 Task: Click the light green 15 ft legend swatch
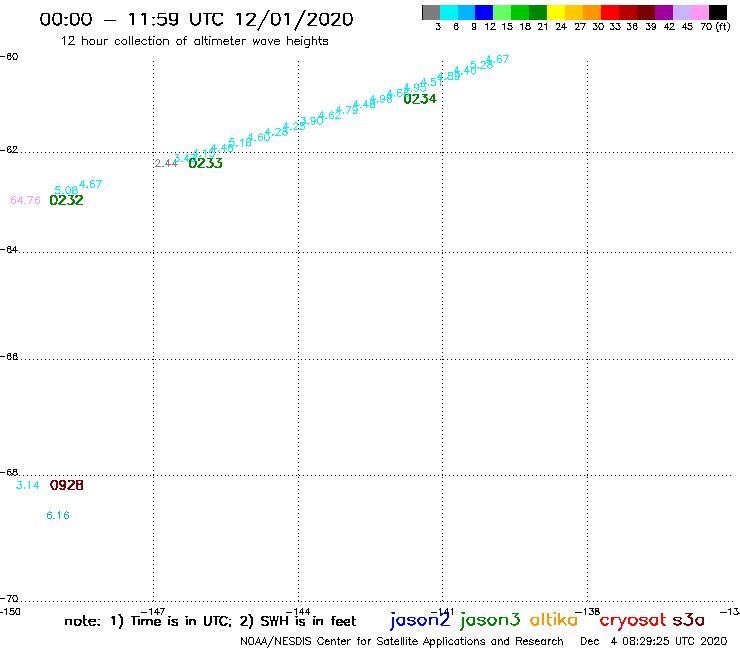coord(503,12)
